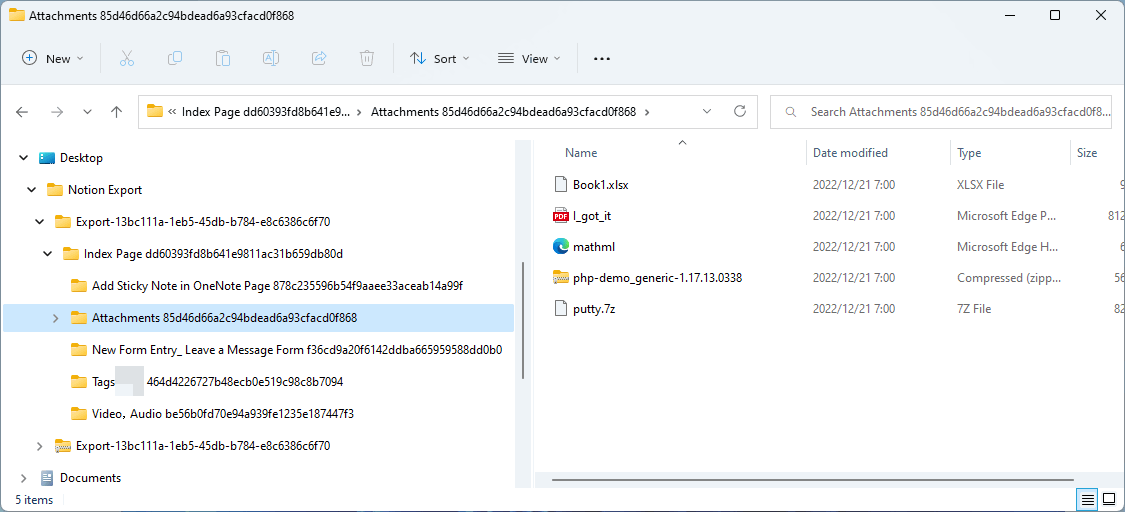Expand the zipped Export-13bc111a node
Image resolution: width=1125 pixels, height=512 pixels.
click(x=39, y=445)
